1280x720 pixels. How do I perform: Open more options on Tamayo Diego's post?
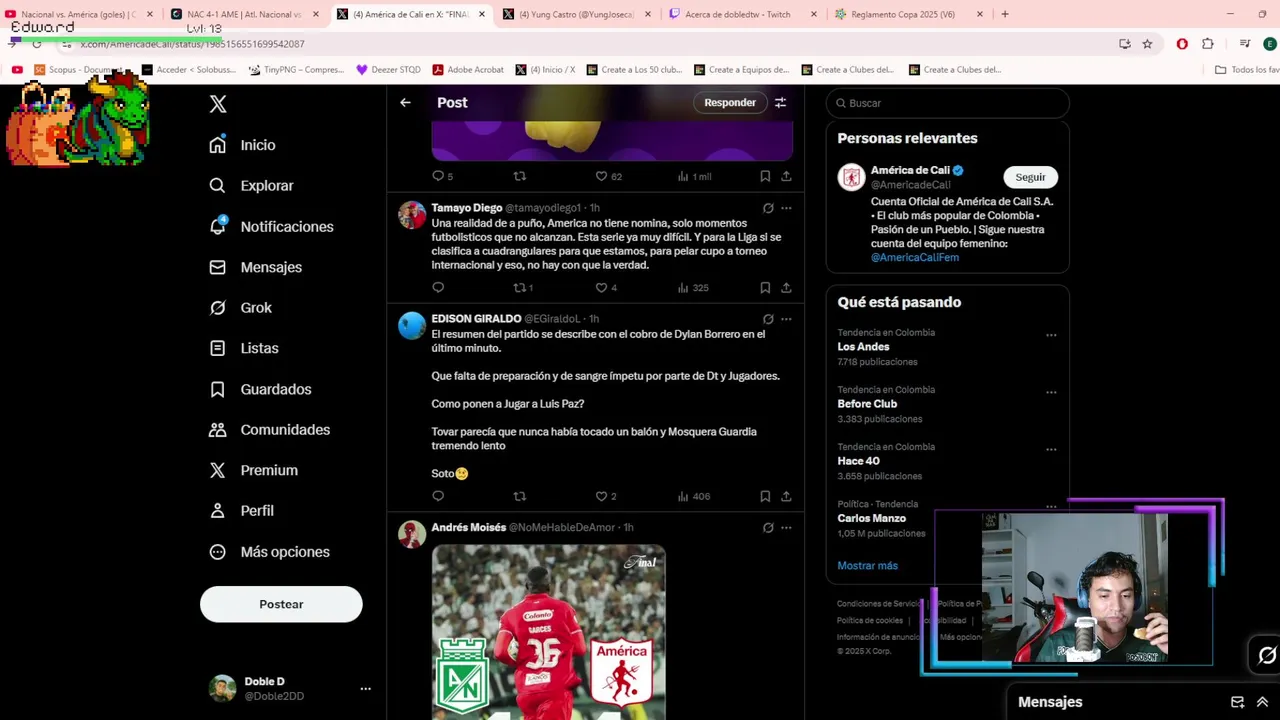click(786, 208)
